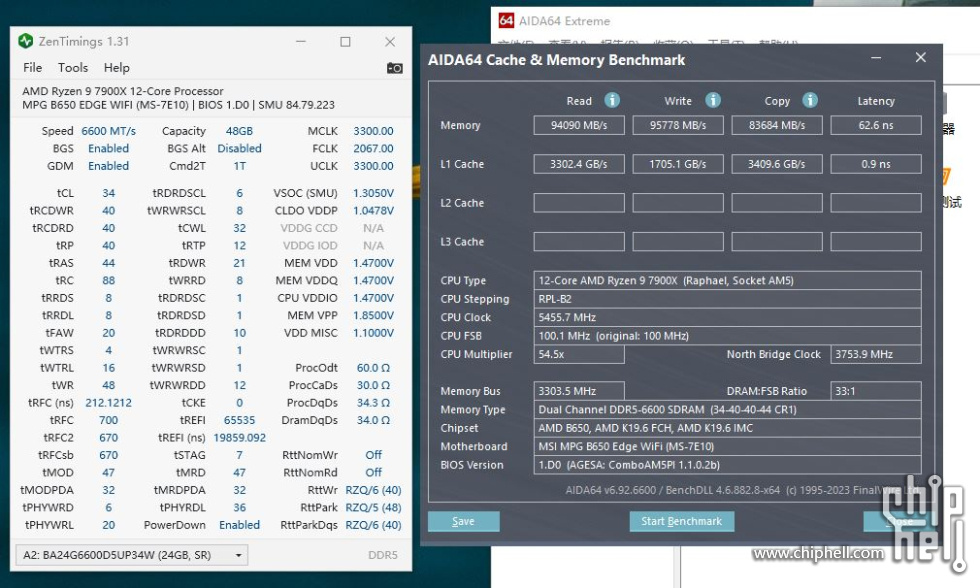
Task: Open the File menu in ZenTimings
Action: click(x=32, y=67)
